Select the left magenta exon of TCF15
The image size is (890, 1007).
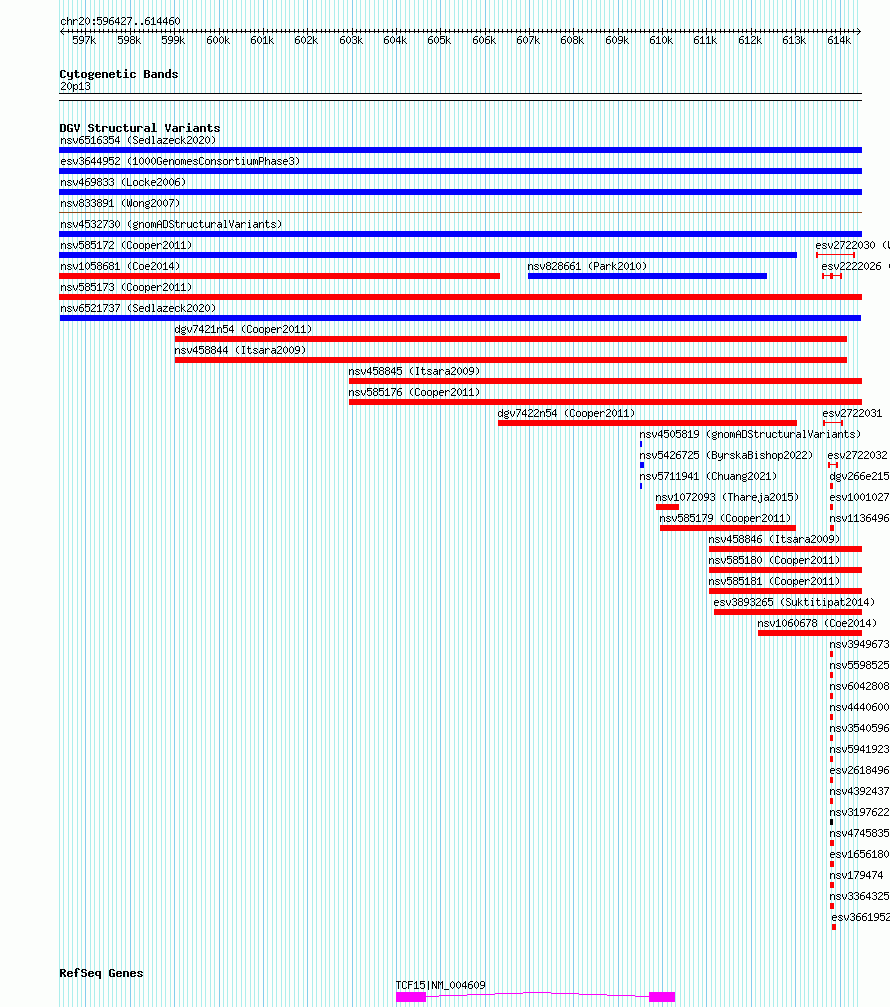(411, 997)
